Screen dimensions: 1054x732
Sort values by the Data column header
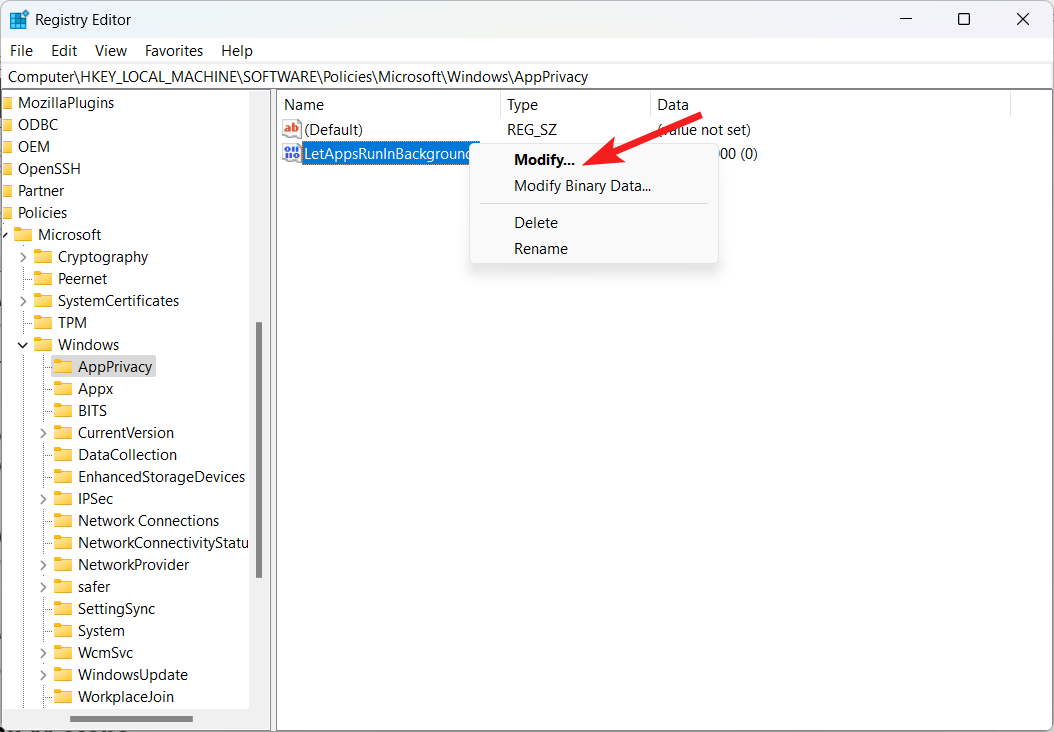click(x=831, y=105)
